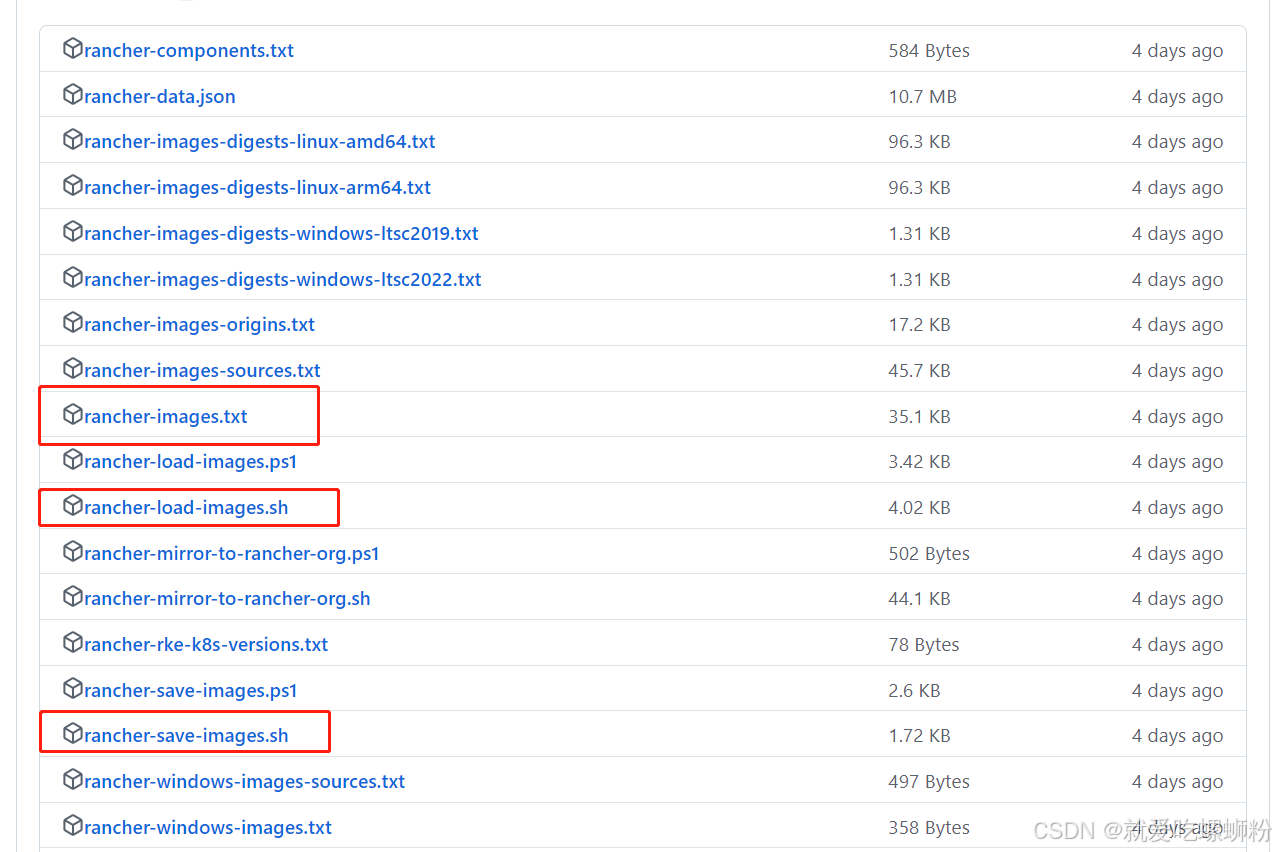Open rancher-rke-k8s-versions.txt link

click(206, 644)
